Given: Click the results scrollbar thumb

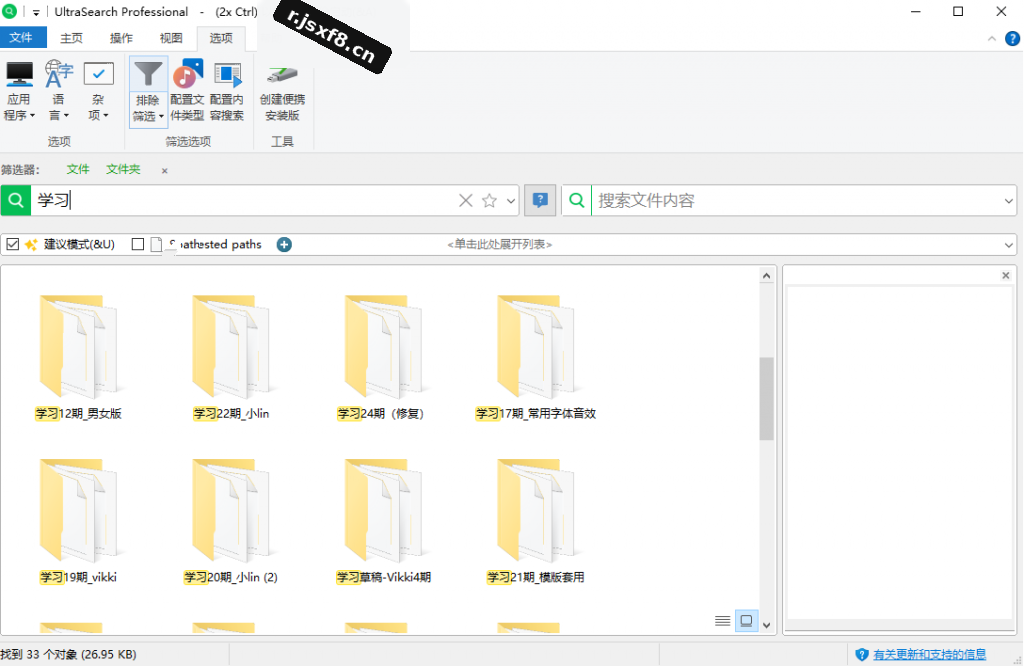Looking at the screenshot, I should click(x=767, y=398).
